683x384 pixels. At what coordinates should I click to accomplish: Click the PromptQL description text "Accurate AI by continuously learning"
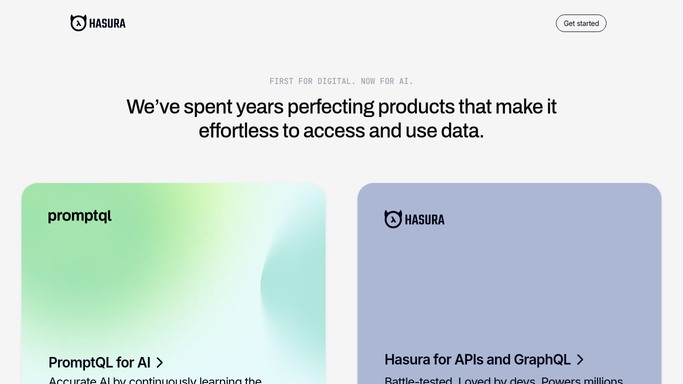tap(155, 380)
